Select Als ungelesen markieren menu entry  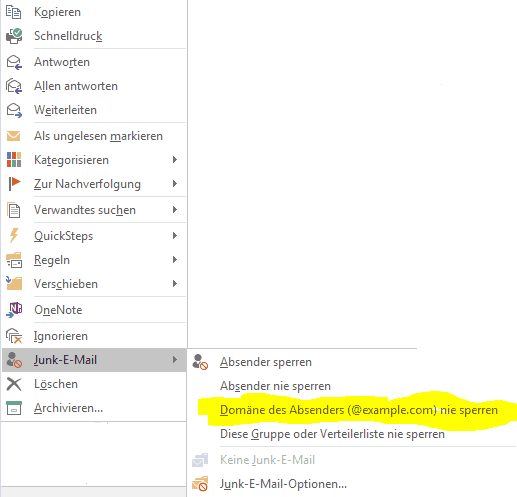[94, 136]
